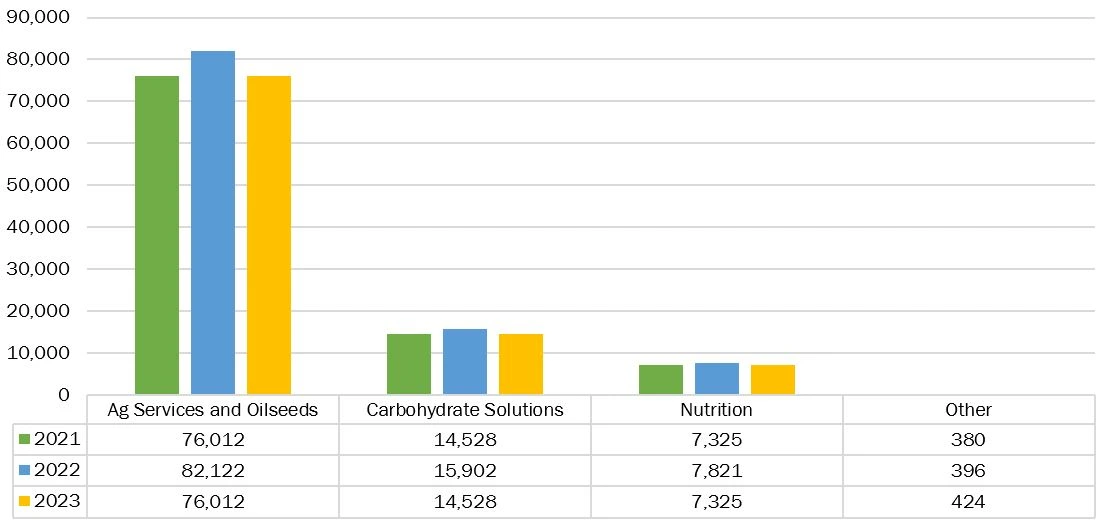Image resolution: width=1104 pixels, height=527 pixels.
Task: Select the green 2021 Nutrition bar
Action: tap(661, 380)
